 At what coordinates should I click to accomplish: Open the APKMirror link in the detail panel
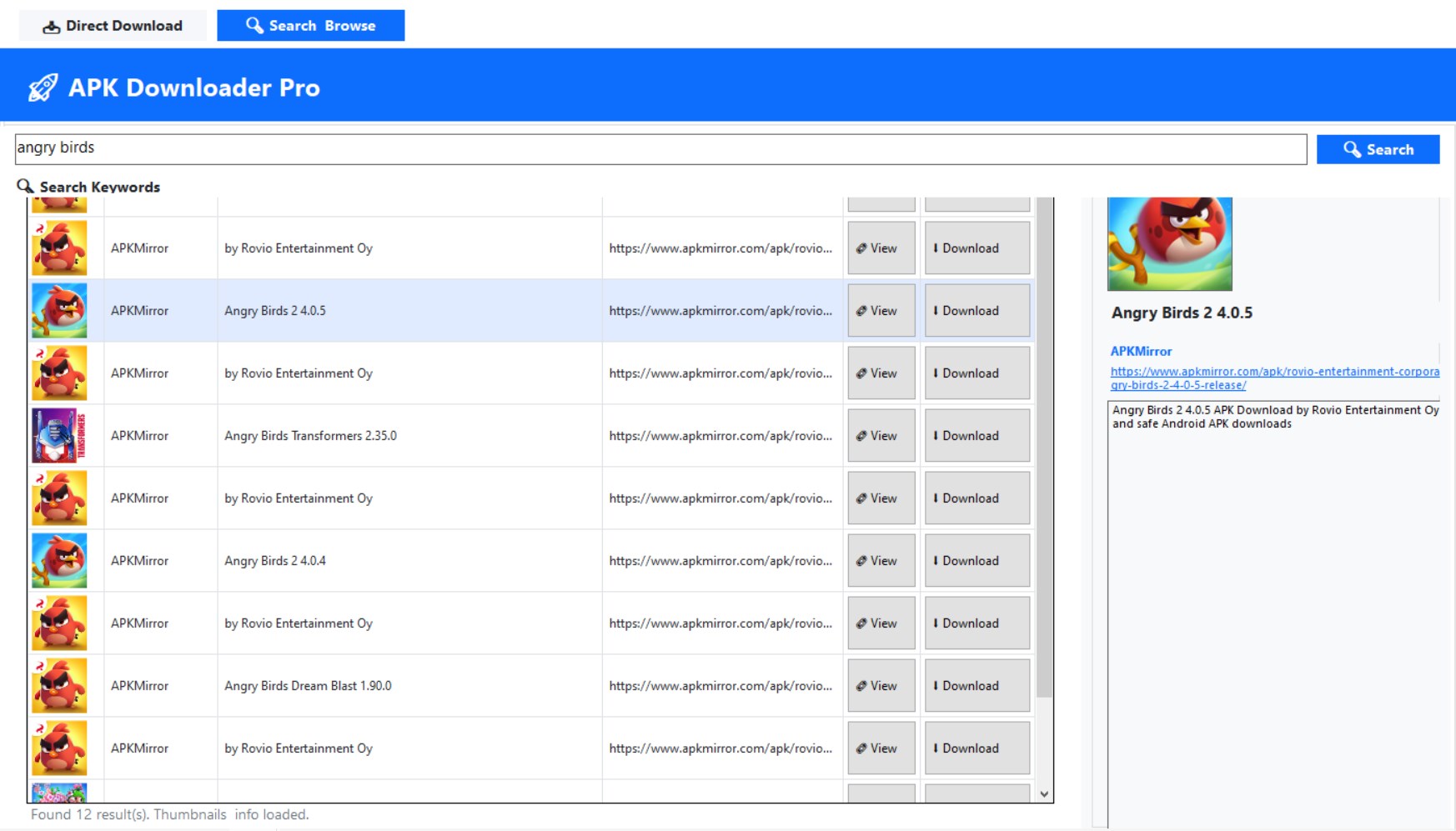tap(1140, 351)
